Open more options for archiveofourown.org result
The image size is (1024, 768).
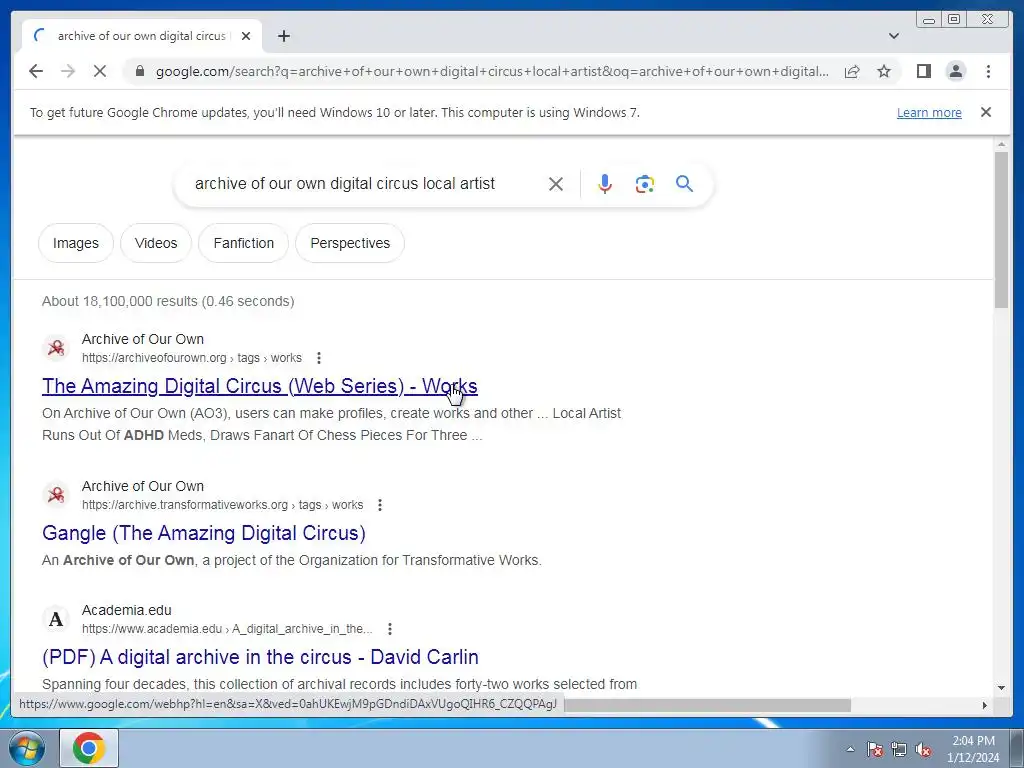click(319, 358)
